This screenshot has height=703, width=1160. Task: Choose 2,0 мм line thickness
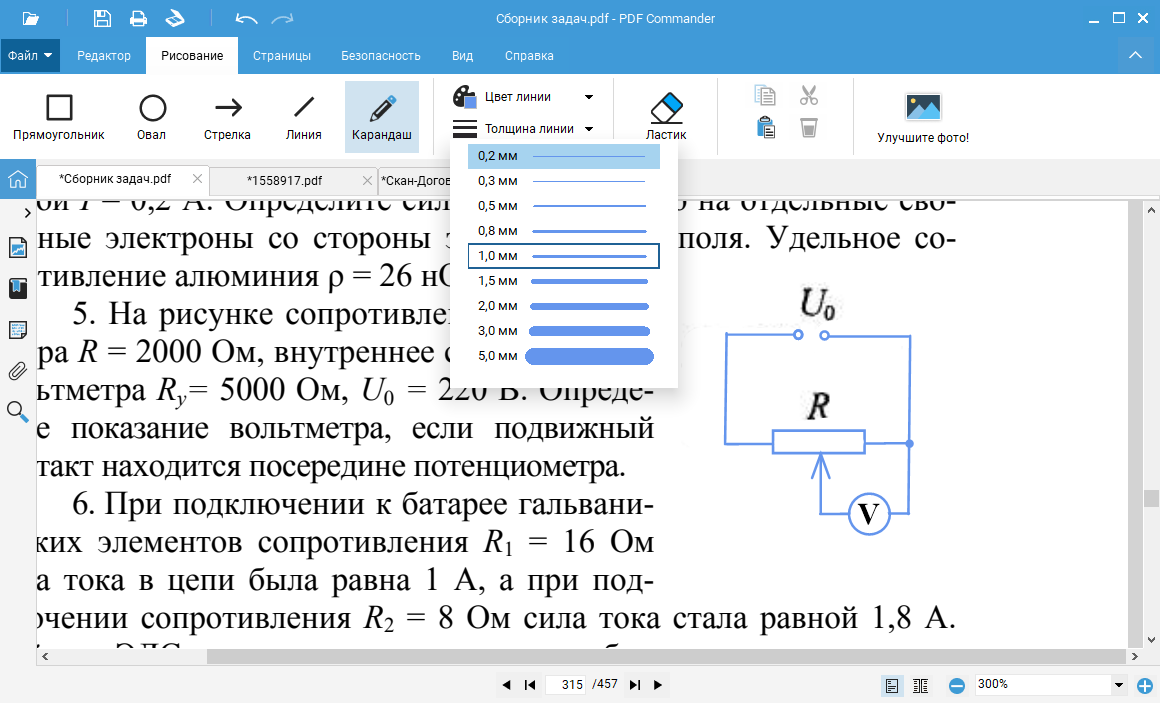point(564,306)
